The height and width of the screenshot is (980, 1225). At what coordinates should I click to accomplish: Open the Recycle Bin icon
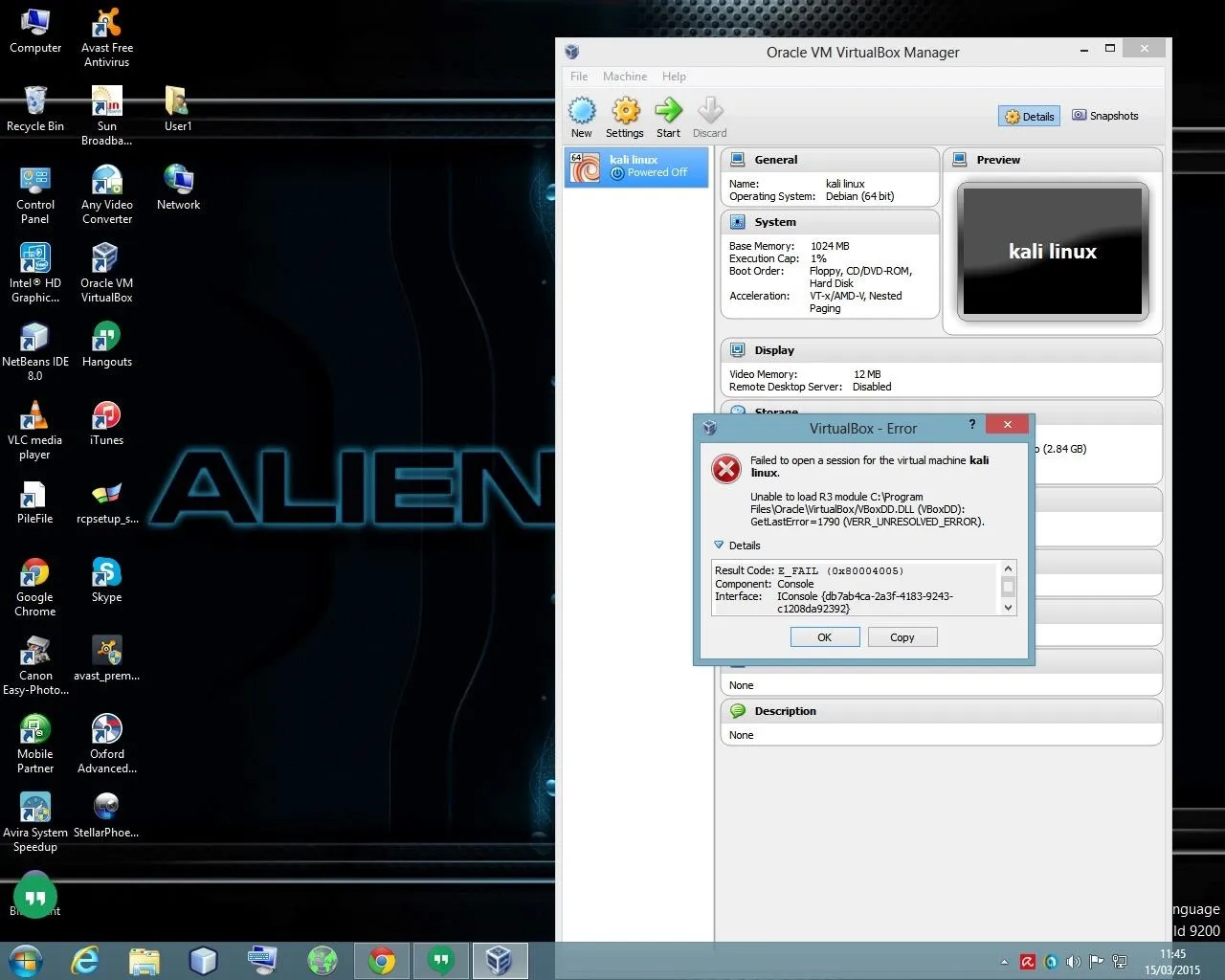(35, 109)
